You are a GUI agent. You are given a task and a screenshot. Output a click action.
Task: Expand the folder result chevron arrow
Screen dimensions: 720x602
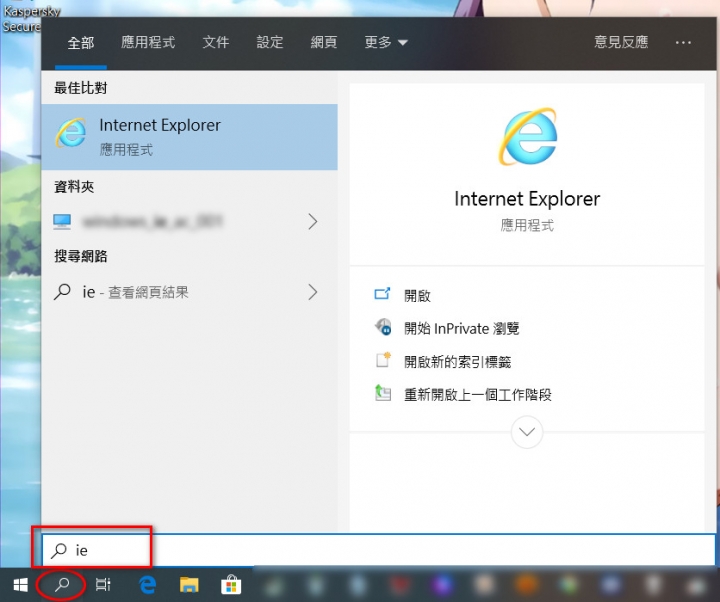coord(313,222)
